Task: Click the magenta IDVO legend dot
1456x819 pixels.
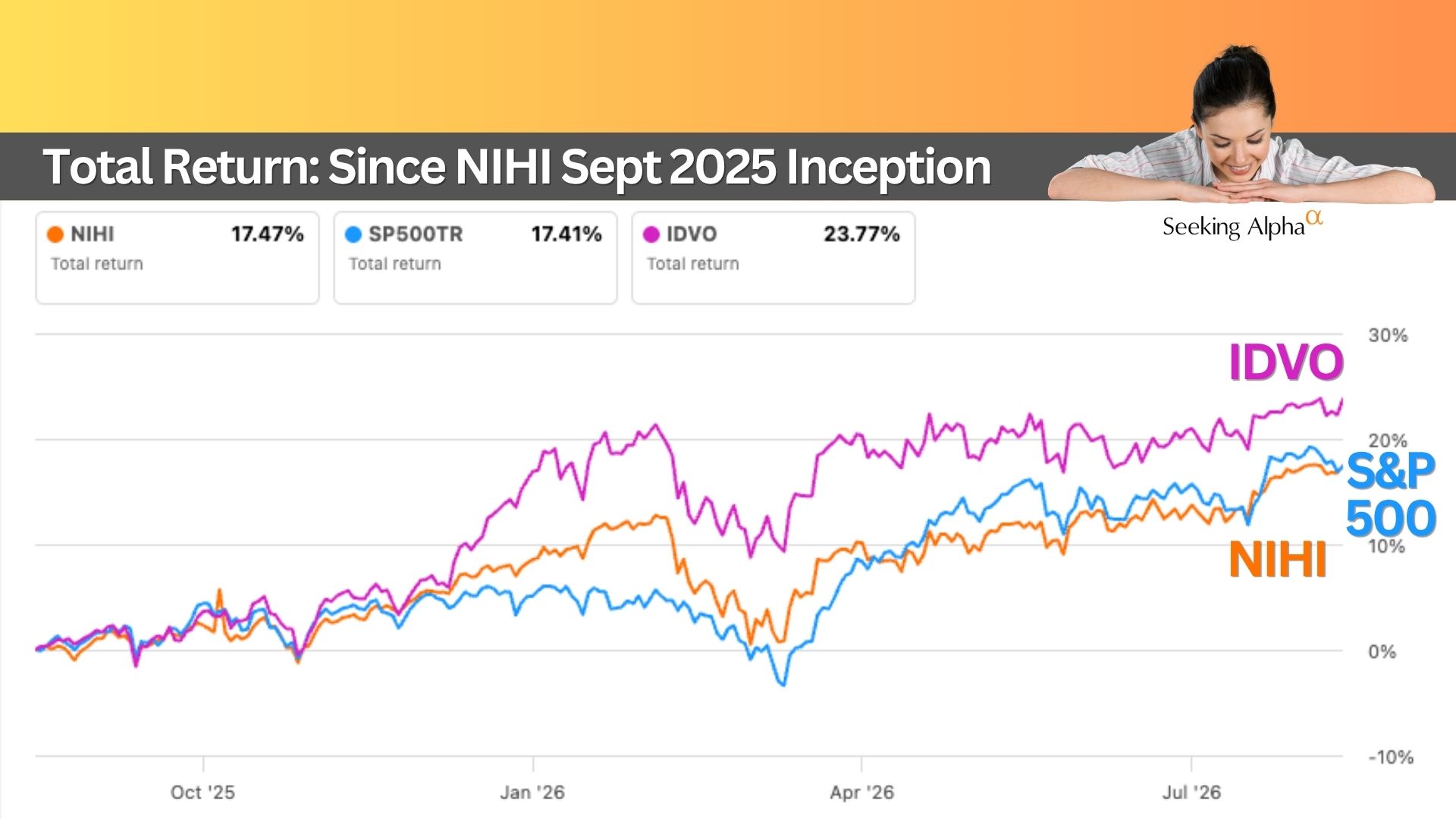Action: pos(651,234)
